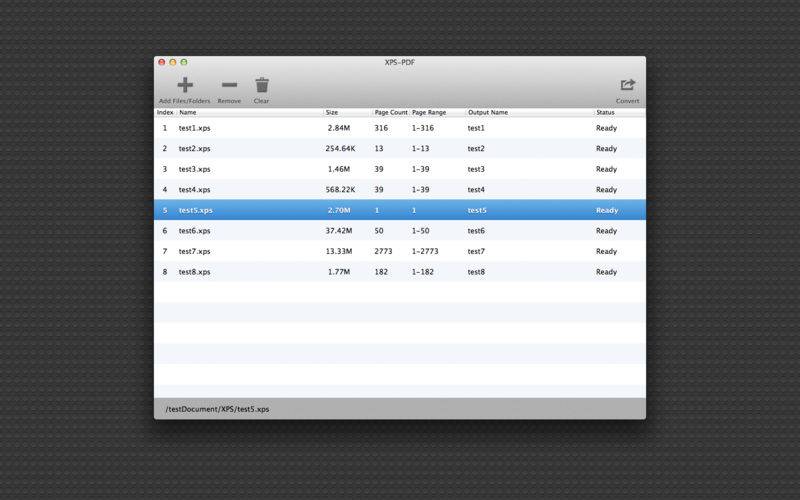Click the Page Range column header

pos(429,112)
